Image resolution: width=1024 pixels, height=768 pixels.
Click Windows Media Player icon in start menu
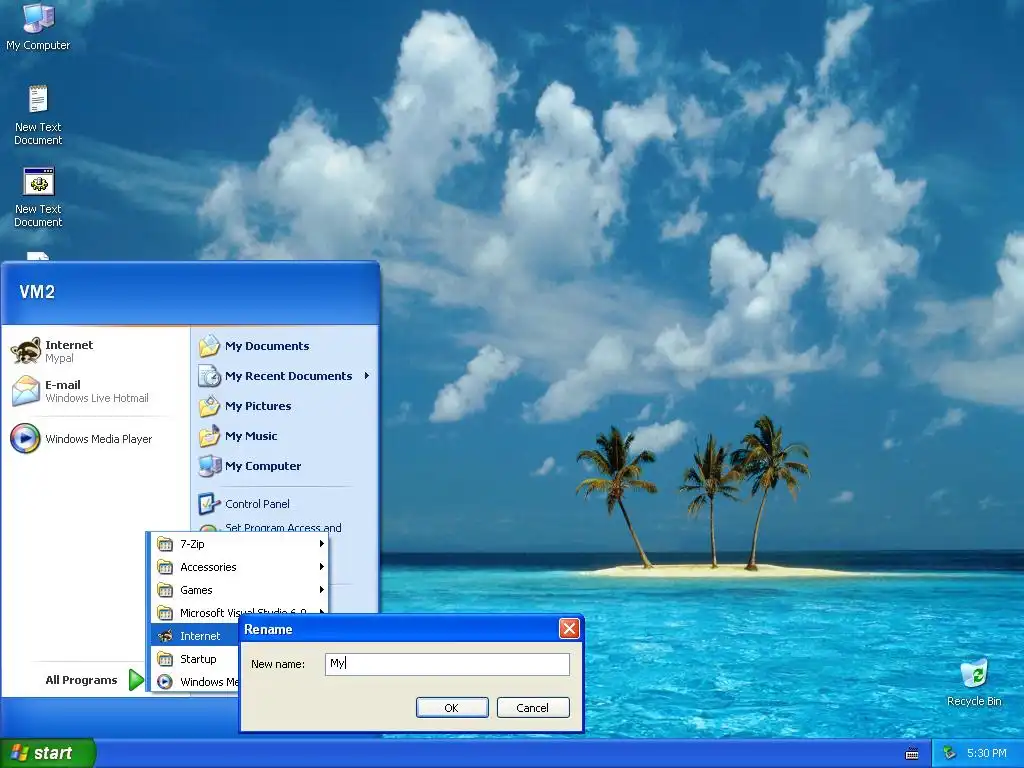25,439
